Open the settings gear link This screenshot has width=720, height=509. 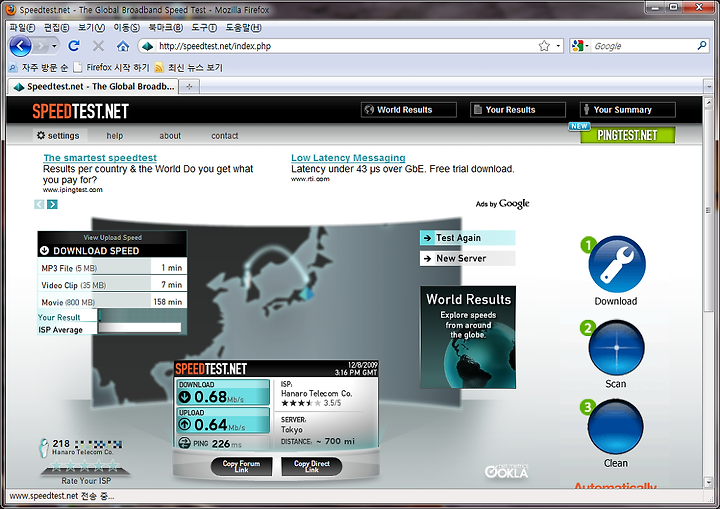tap(58, 136)
